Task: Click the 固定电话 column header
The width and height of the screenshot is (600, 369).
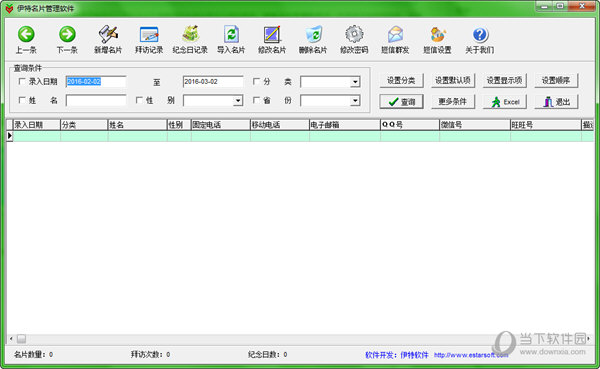Action: click(x=221, y=125)
